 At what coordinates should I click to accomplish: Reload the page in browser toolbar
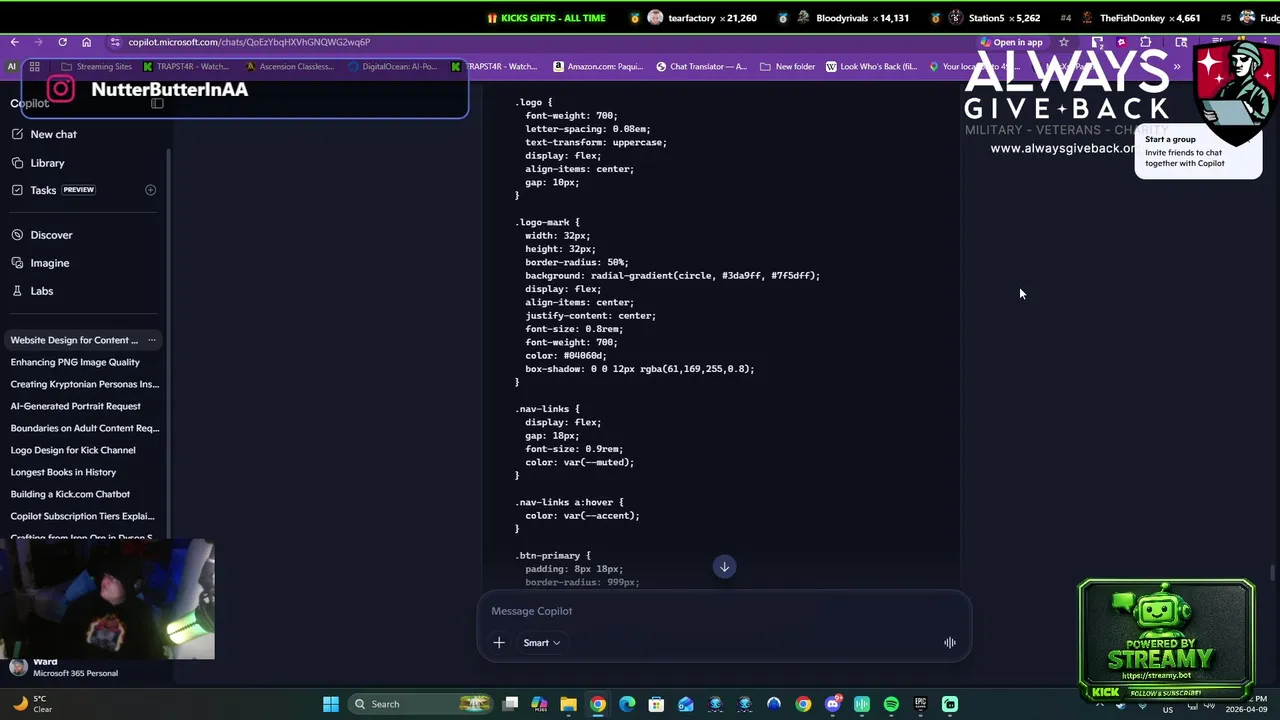pyautogui.click(x=62, y=42)
